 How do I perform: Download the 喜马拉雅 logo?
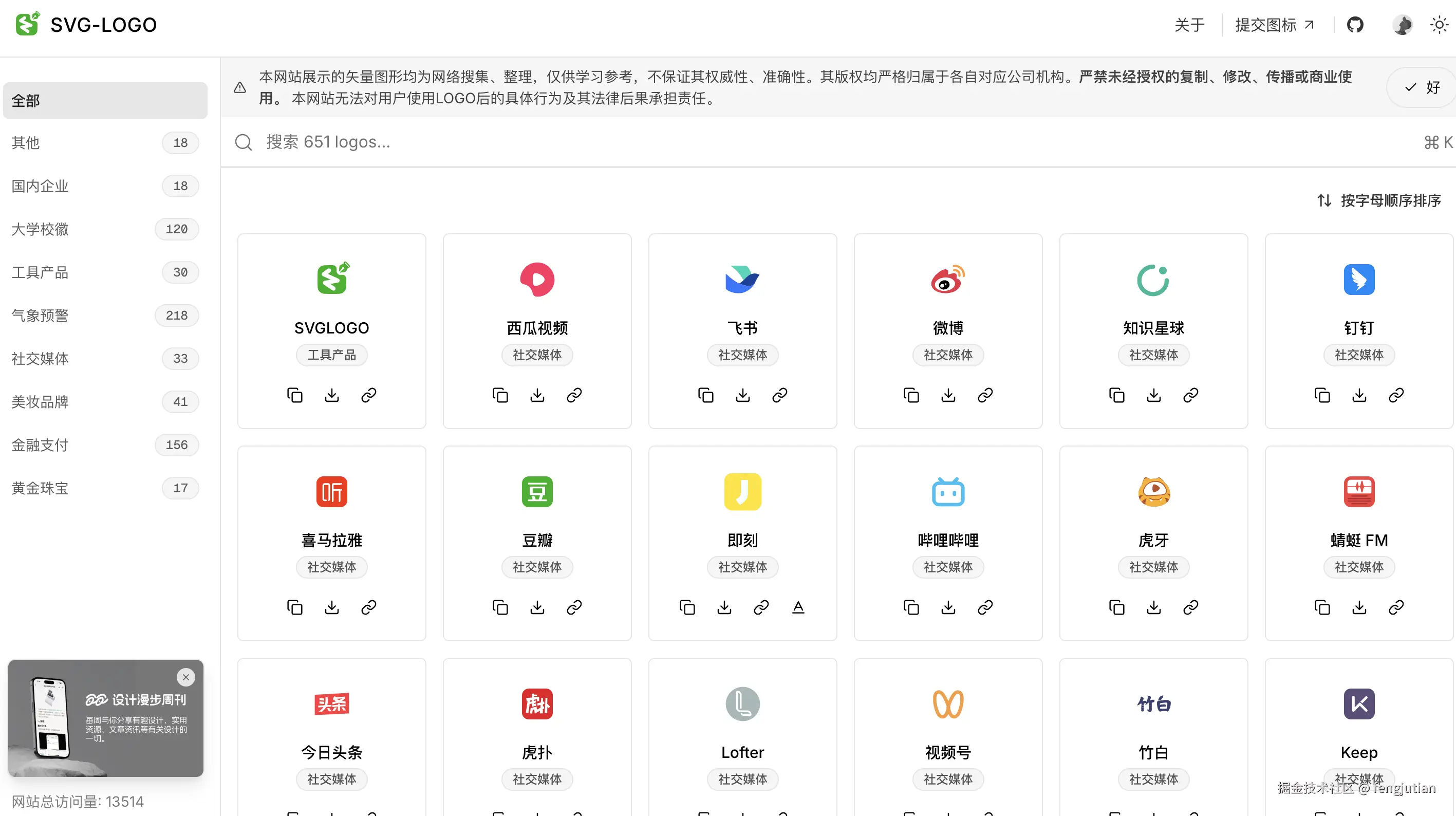(331, 607)
